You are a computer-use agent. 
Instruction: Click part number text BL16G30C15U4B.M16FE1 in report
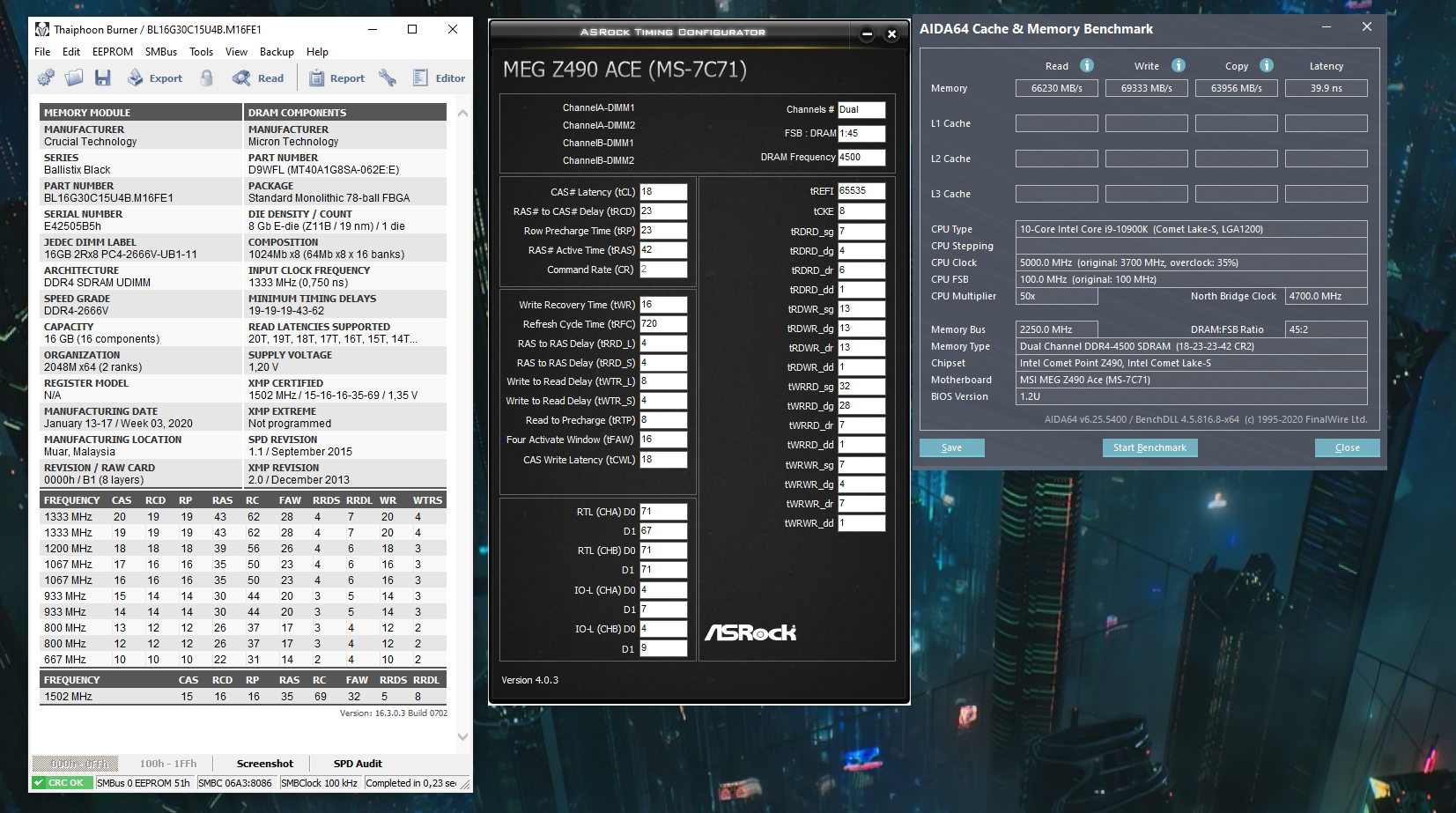point(109,198)
